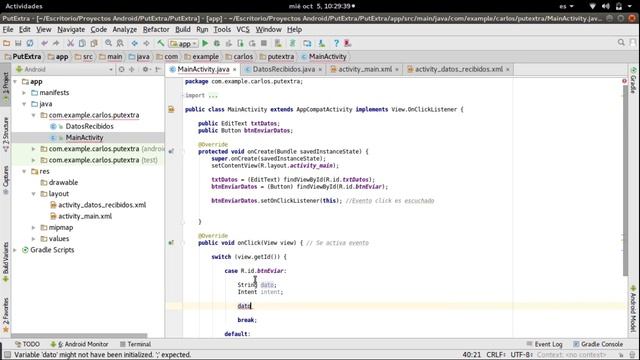Collapse the java folder
The width and height of the screenshot is (640, 360).
coord(24,104)
